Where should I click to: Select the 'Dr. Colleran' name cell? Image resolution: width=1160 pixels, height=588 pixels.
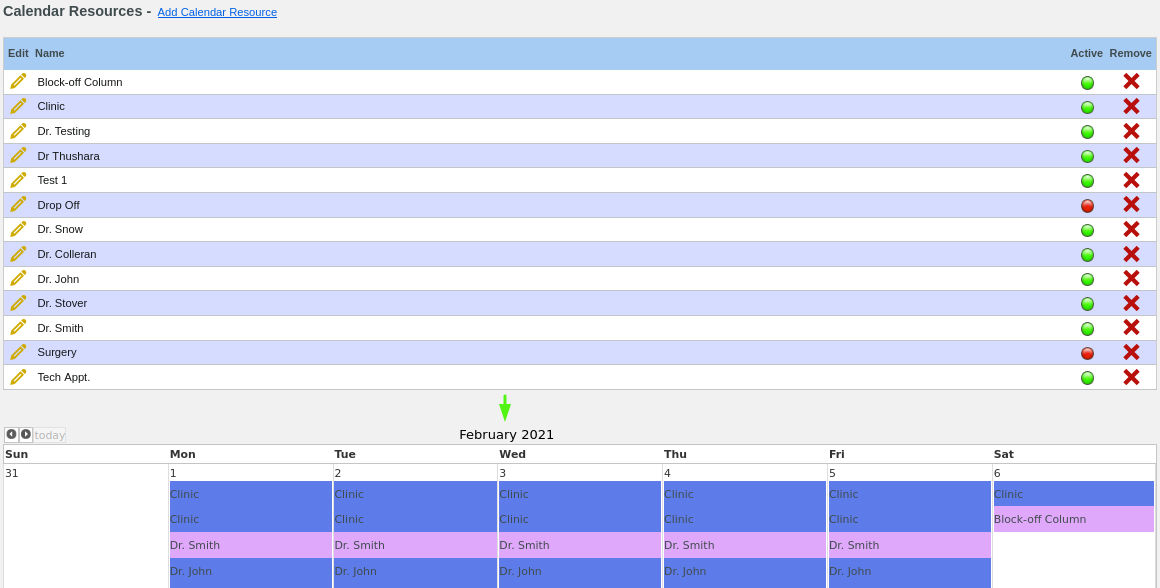coord(67,254)
